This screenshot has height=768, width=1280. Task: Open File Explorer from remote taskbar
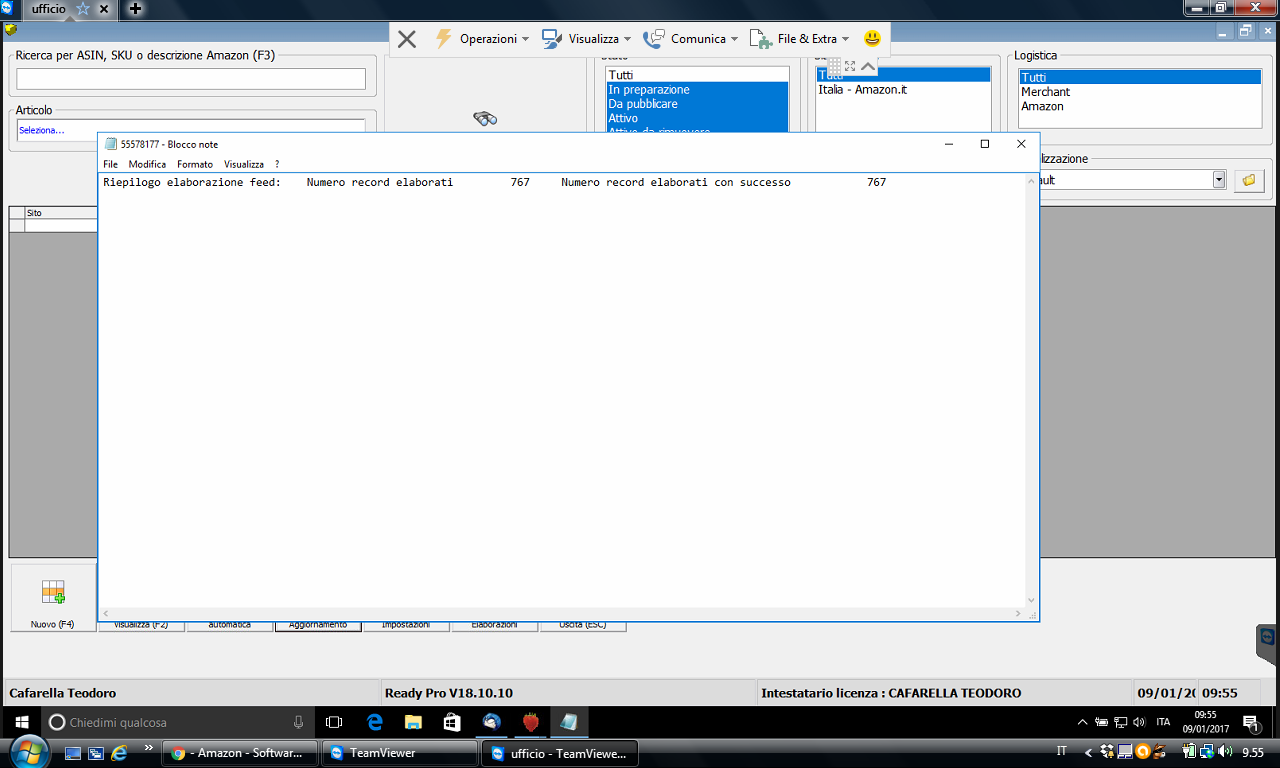(413, 722)
